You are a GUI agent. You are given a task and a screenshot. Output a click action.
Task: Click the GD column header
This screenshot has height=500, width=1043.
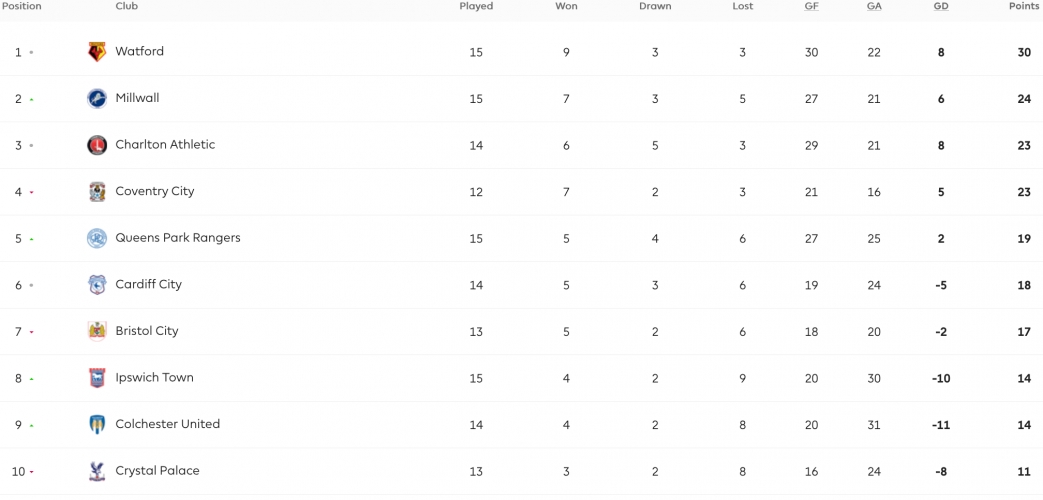pos(941,6)
